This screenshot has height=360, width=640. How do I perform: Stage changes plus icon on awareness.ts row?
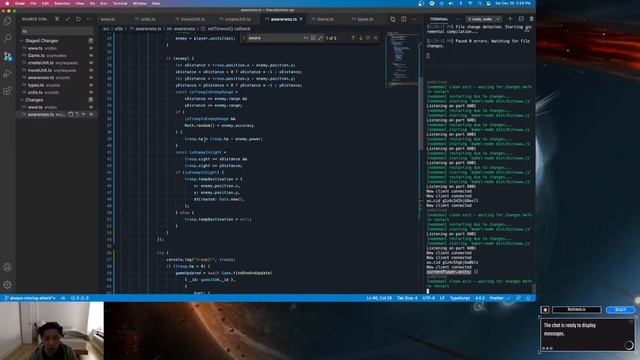tap(84, 115)
